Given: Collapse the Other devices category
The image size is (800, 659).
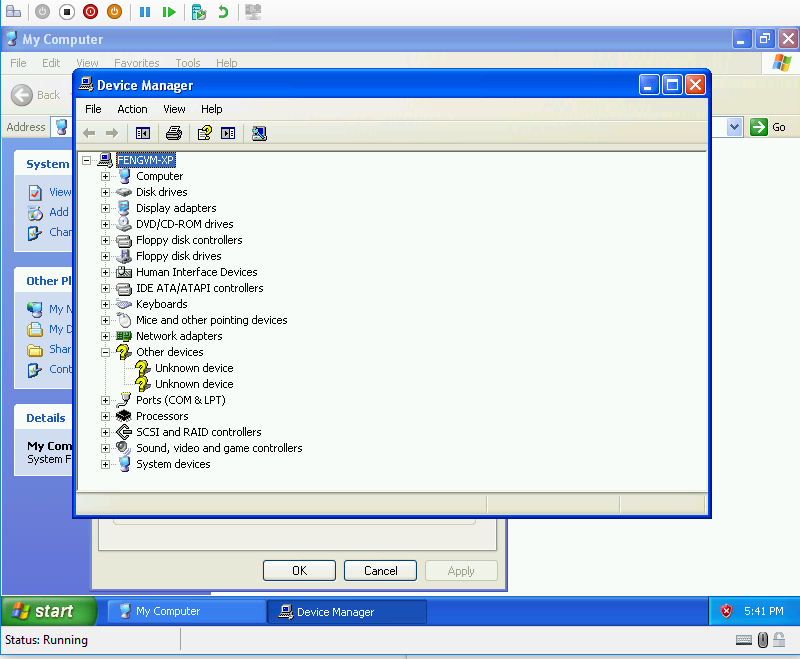Looking at the screenshot, I should tap(105, 352).
